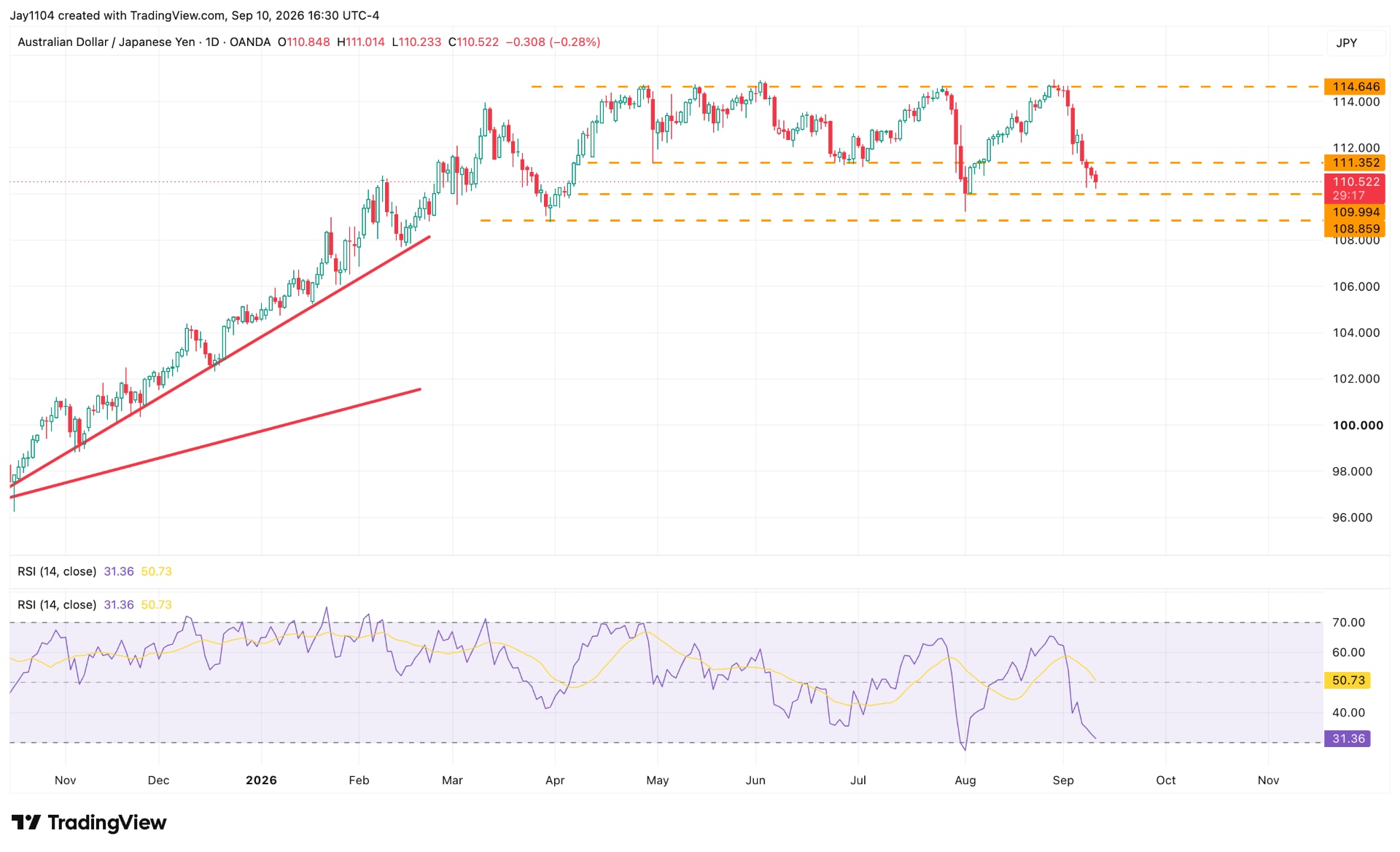1400x852 pixels.
Task: Click the Mar label on time axis
Action: click(452, 781)
